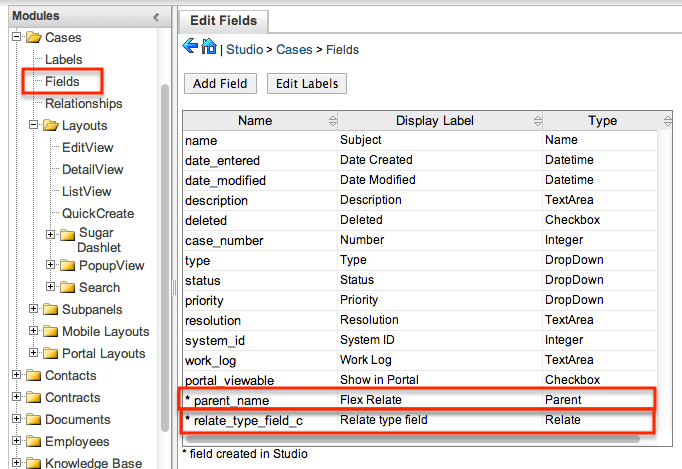Select the Edit Fields tab
The width and height of the screenshot is (682, 469).
pyautogui.click(x=225, y=20)
